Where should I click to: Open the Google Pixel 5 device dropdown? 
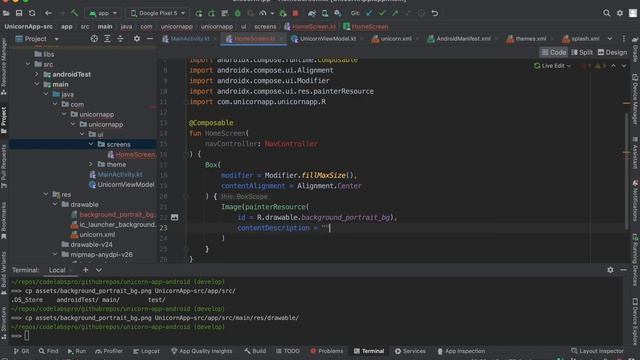click(158, 13)
